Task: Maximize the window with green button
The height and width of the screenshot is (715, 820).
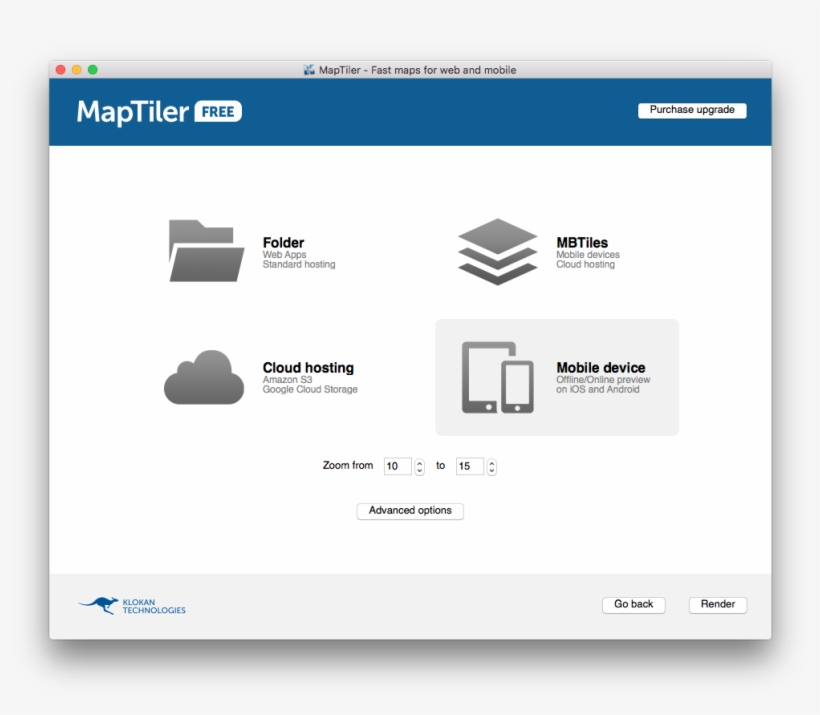Action: [93, 70]
